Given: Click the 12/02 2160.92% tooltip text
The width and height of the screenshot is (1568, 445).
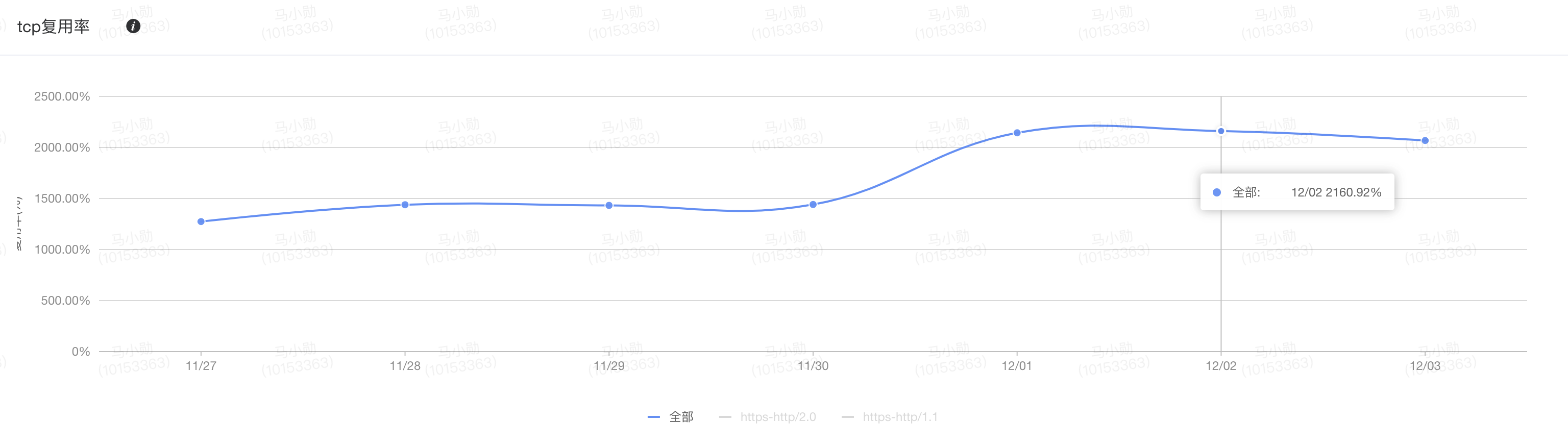Looking at the screenshot, I should (1336, 192).
